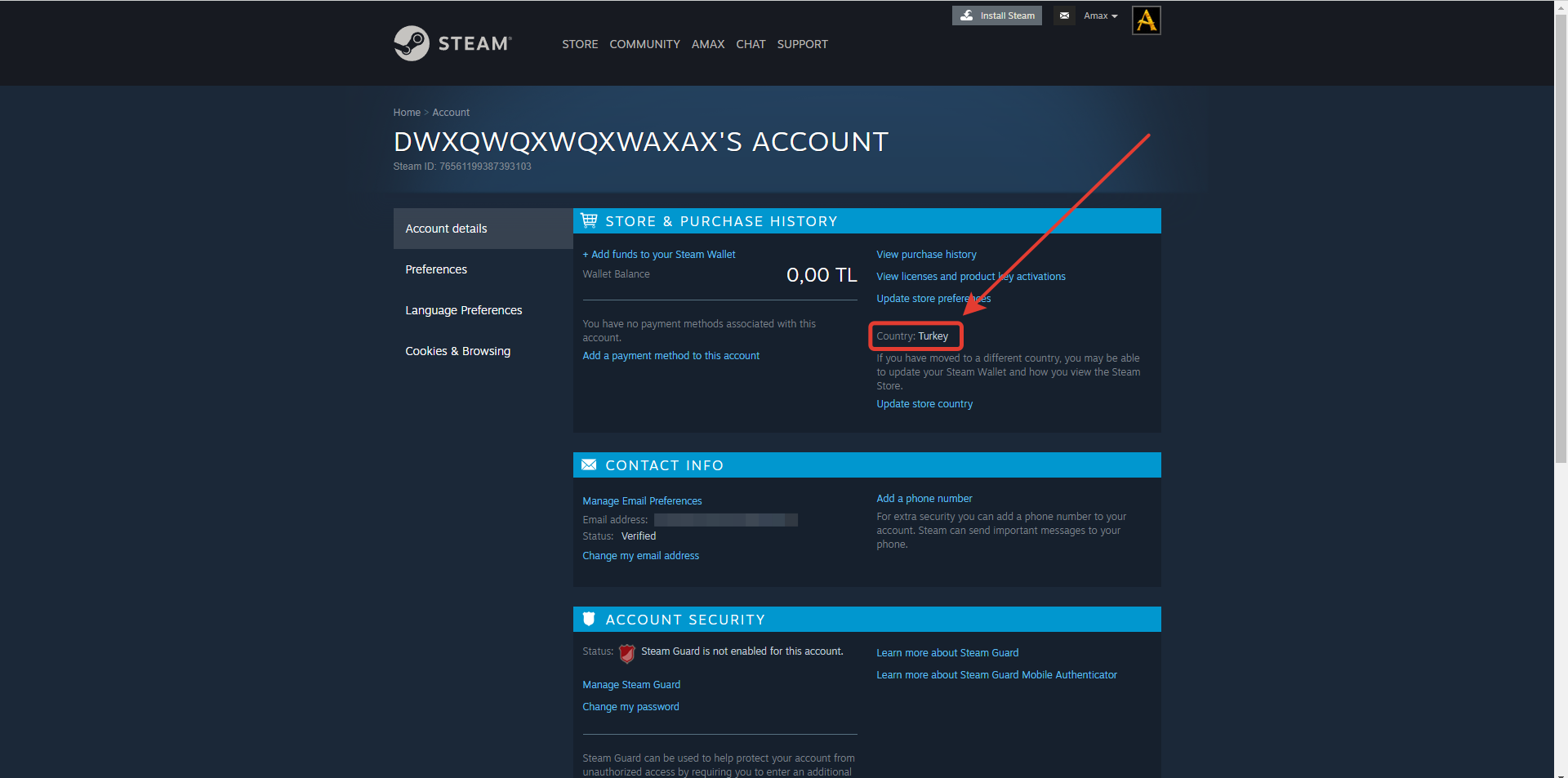This screenshot has height=778, width=1568.
Task: Click Change my email address
Action: (x=640, y=556)
